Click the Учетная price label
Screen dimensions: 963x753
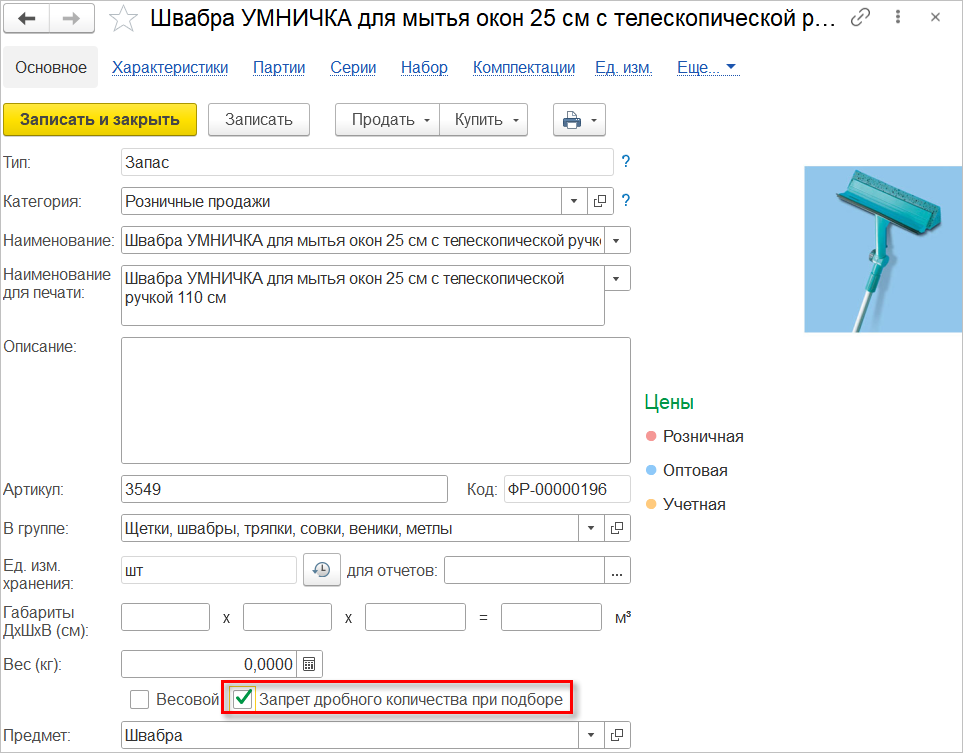(694, 504)
